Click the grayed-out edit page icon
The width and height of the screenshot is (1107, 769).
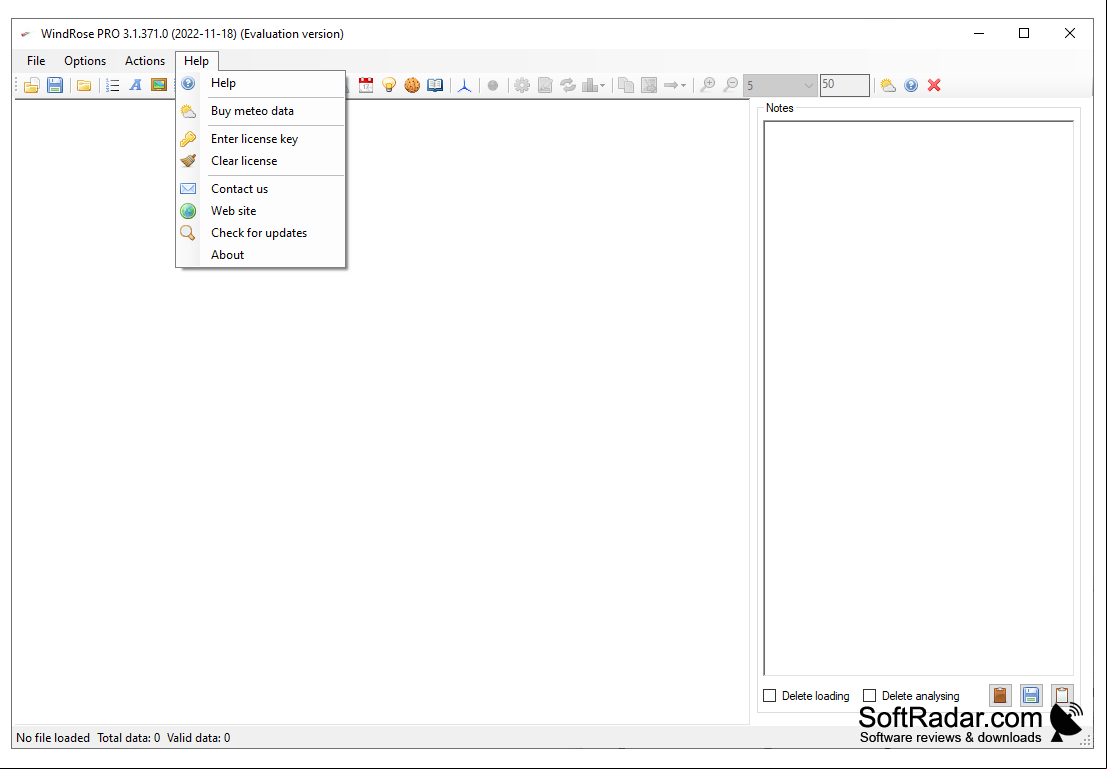(x=545, y=85)
